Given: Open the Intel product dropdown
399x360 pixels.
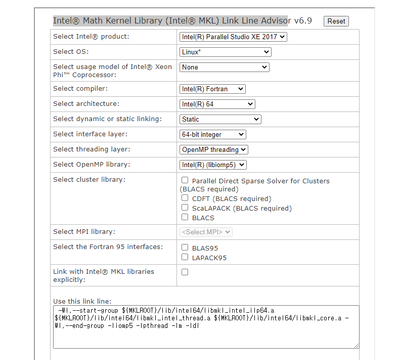Looking at the screenshot, I should coord(233,37).
